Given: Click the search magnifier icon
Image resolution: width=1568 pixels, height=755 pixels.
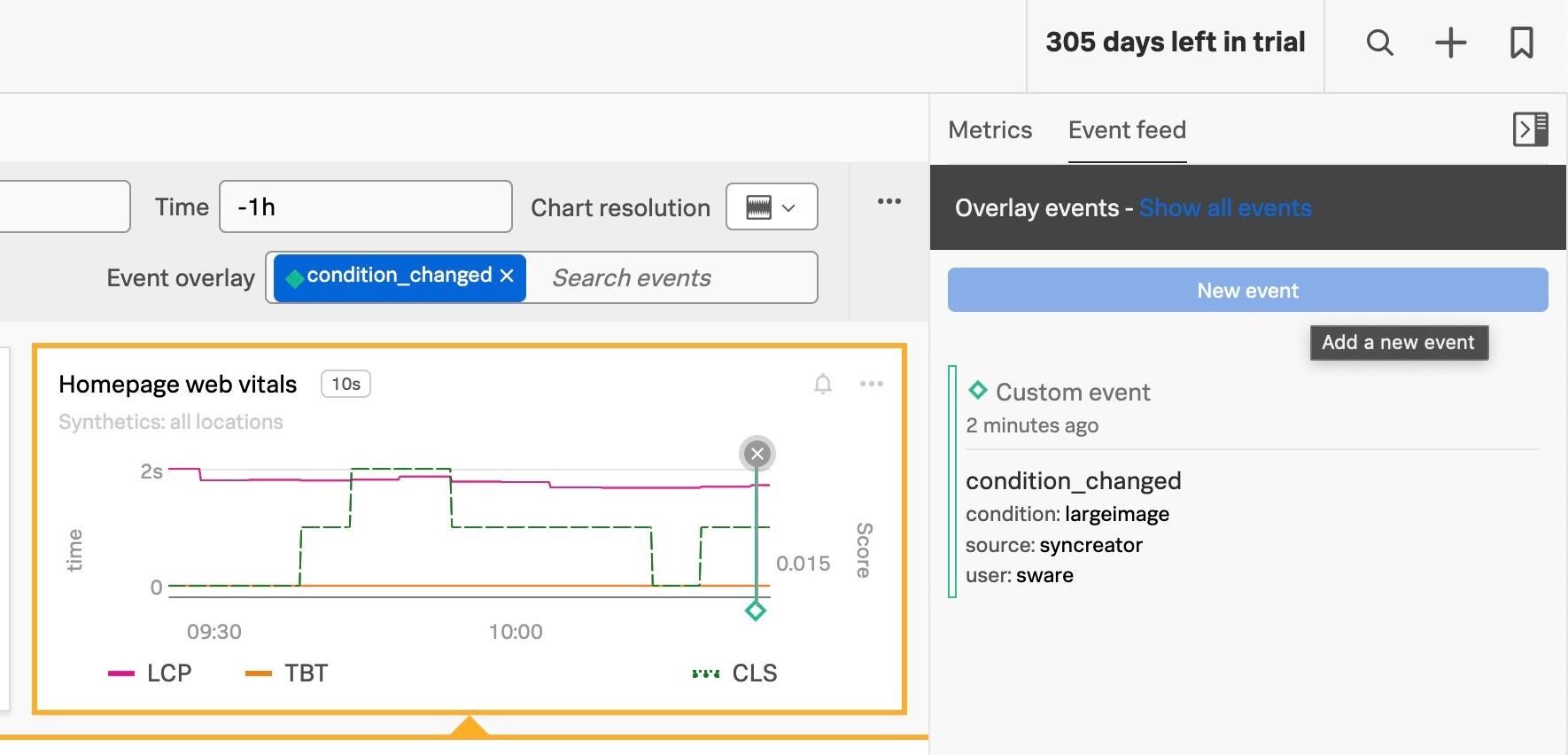Looking at the screenshot, I should pyautogui.click(x=1379, y=43).
